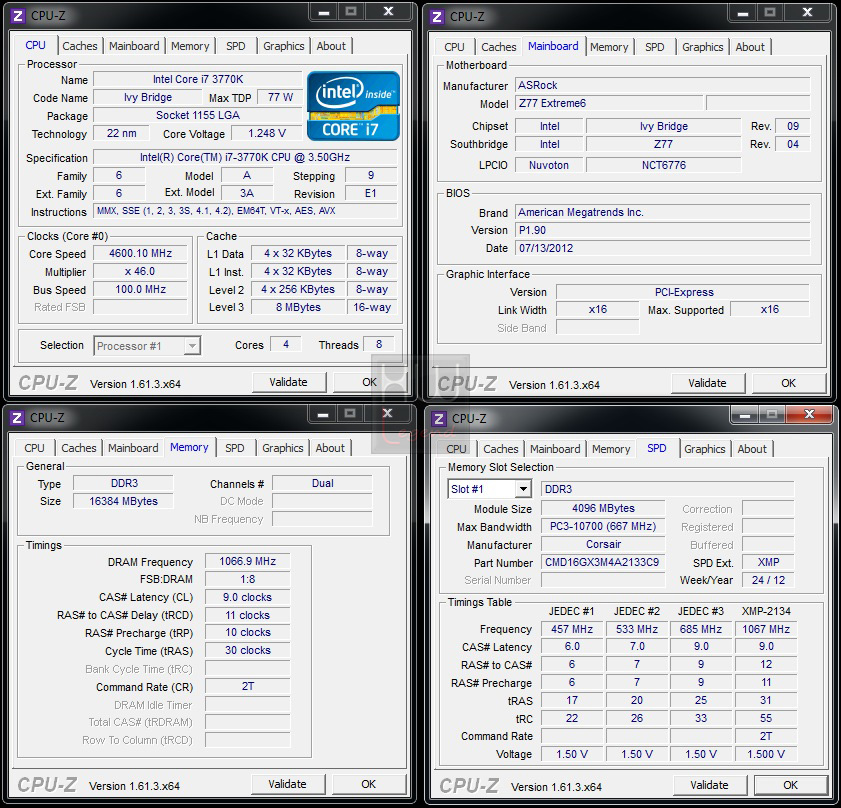Click the CPU-Z title icon in the CPU window
The image size is (841, 808).
pos(18,16)
